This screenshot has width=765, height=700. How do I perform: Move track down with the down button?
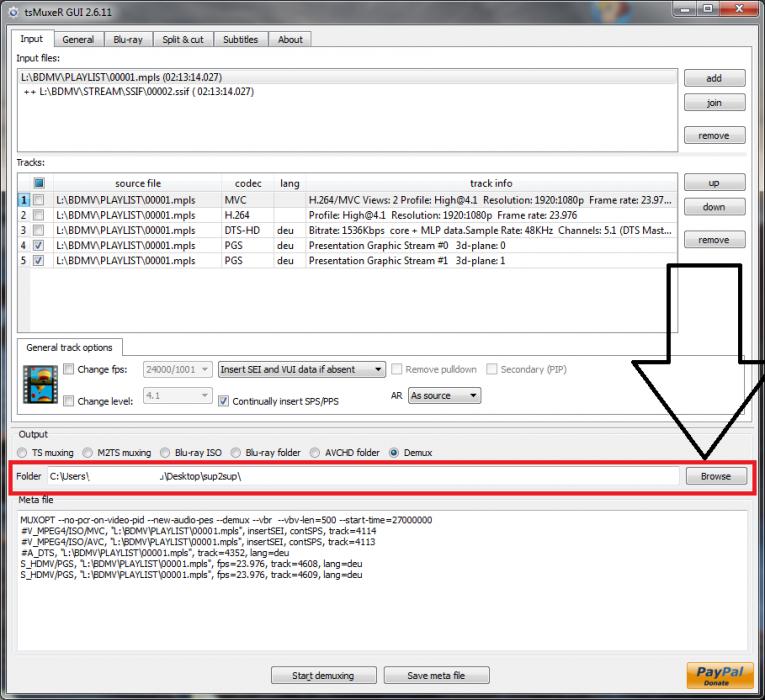(x=714, y=207)
